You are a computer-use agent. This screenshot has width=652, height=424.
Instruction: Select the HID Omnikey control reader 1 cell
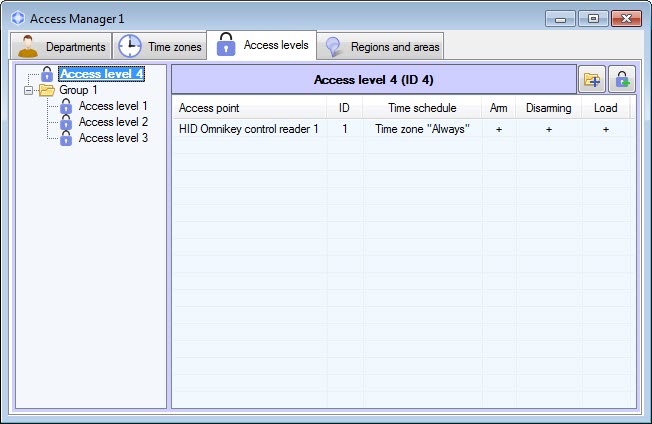pyautogui.click(x=249, y=129)
